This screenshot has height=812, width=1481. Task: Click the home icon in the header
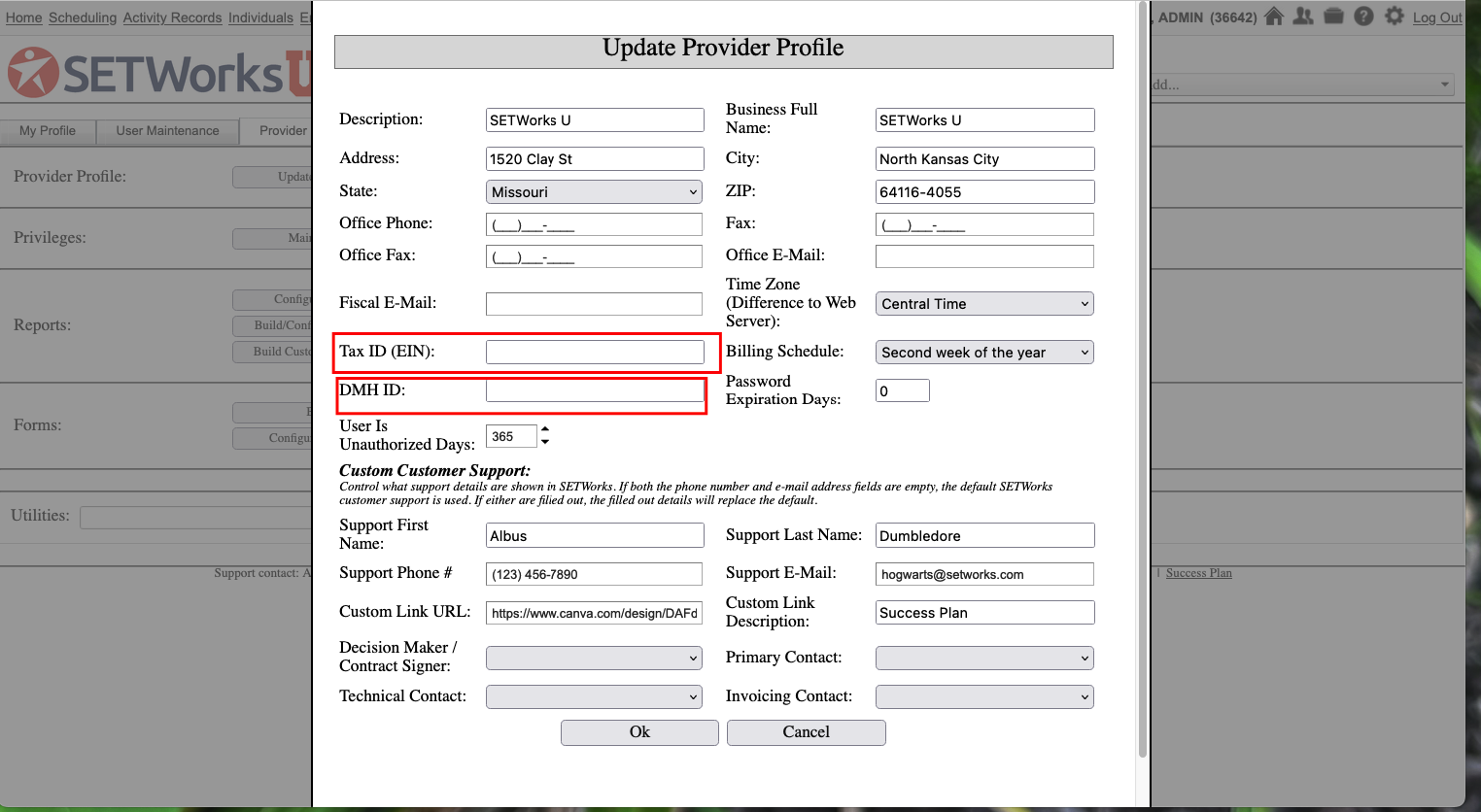[x=1274, y=17]
